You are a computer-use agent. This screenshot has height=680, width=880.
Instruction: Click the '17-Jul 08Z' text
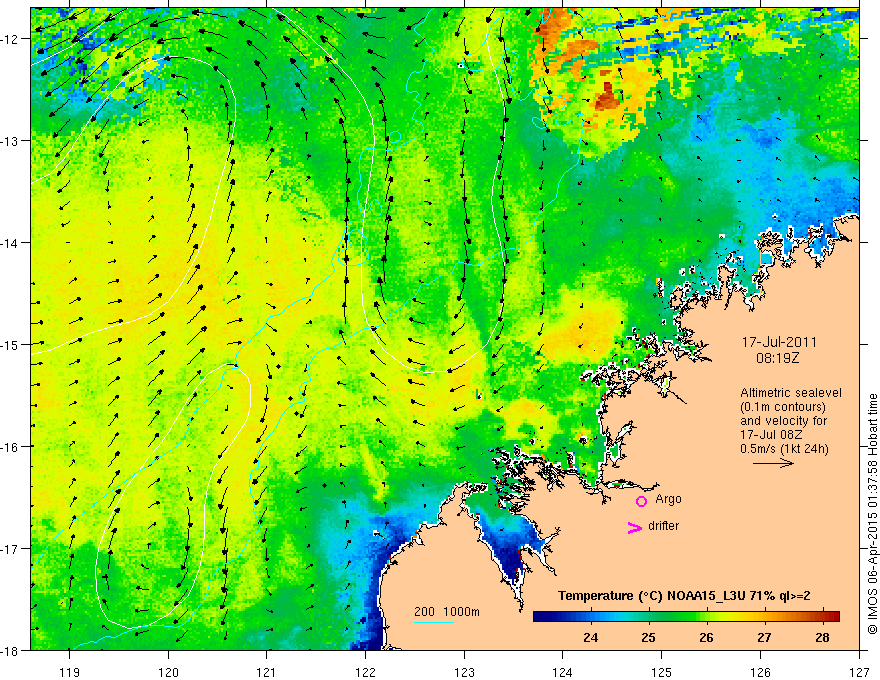coord(771,435)
